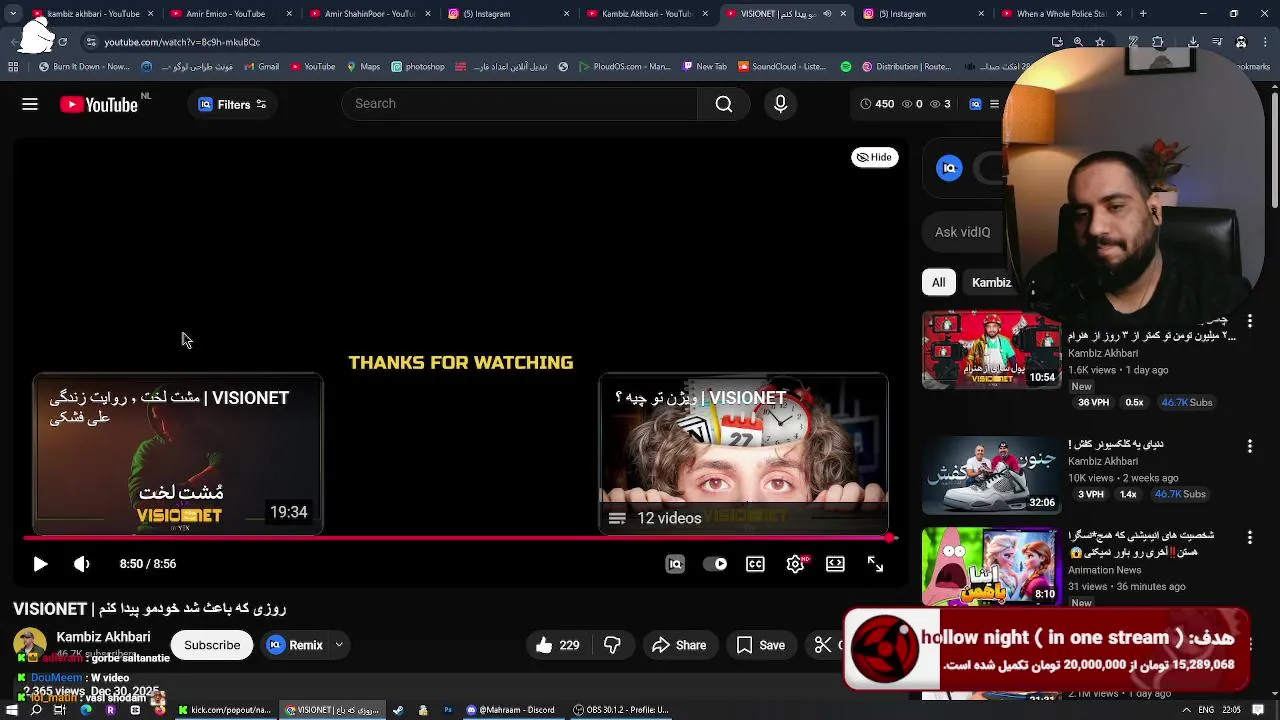The height and width of the screenshot is (720, 1280).
Task: Open Kambiz Akhbari channel name link
Action: [x=103, y=637]
